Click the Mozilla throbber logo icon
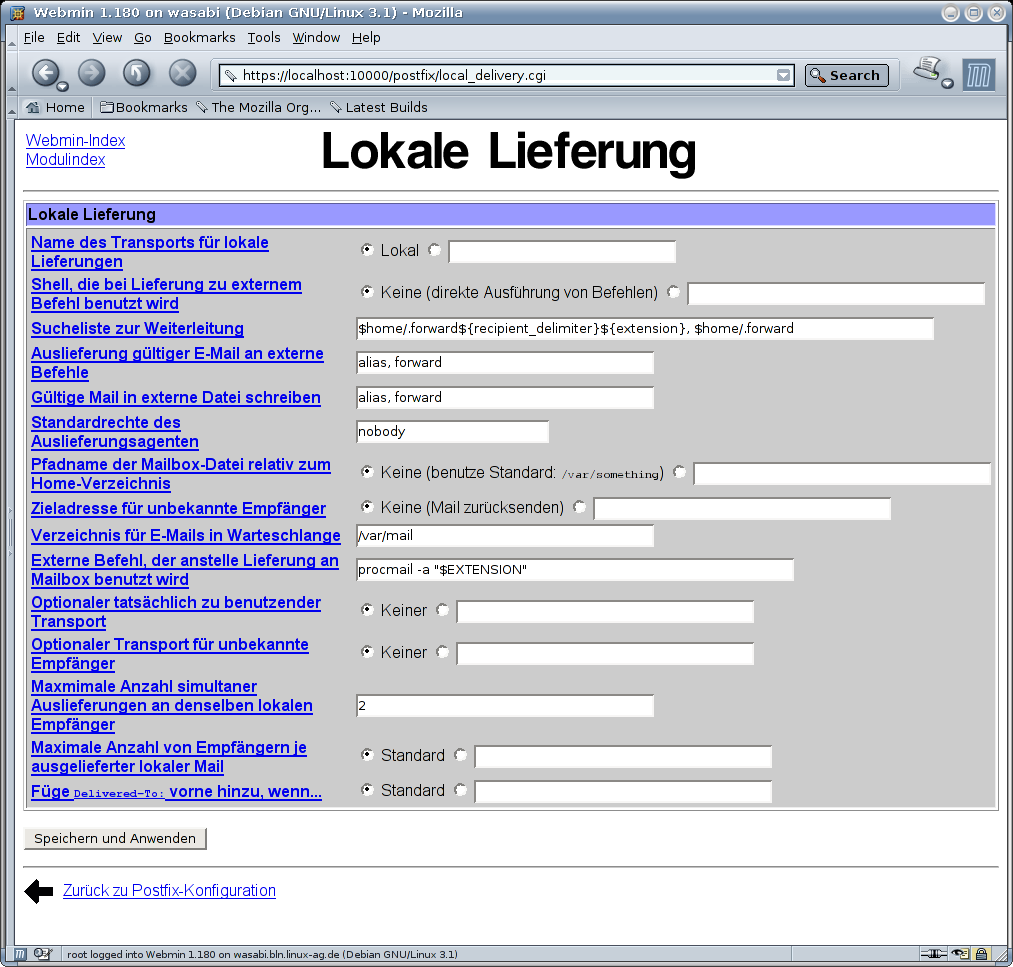 (978, 75)
